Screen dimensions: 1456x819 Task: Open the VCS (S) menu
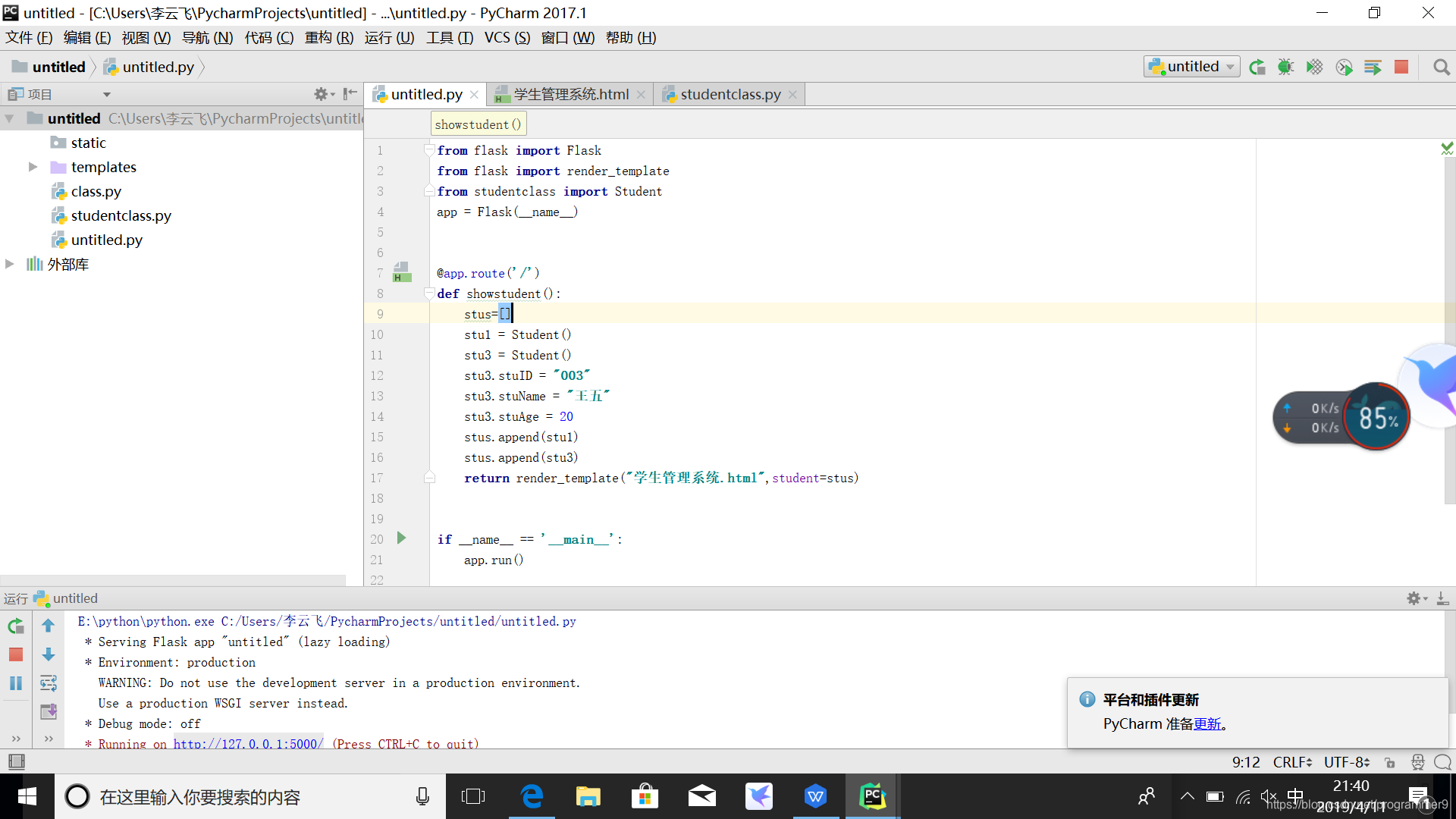507,37
